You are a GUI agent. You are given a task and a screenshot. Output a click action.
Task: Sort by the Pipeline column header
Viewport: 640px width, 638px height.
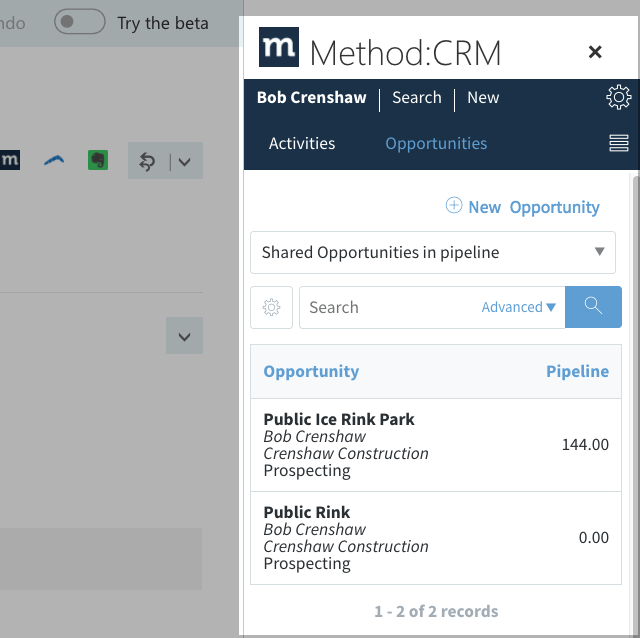(x=577, y=371)
